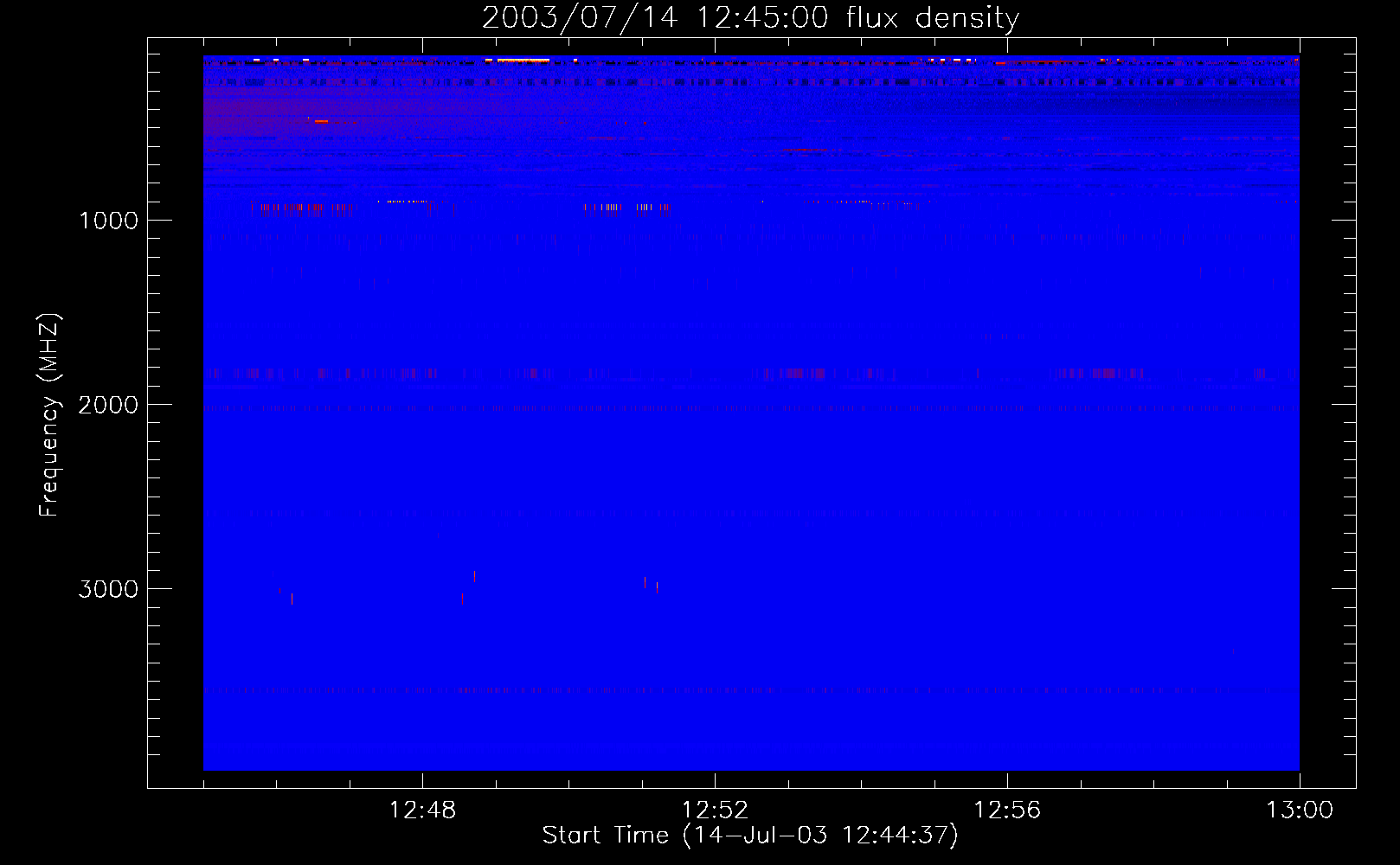Click the 'Start Time (14-Jul-03 12:44:37)' caption
Screen dimensions: 1400x865
pyautogui.click(x=750, y=836)
